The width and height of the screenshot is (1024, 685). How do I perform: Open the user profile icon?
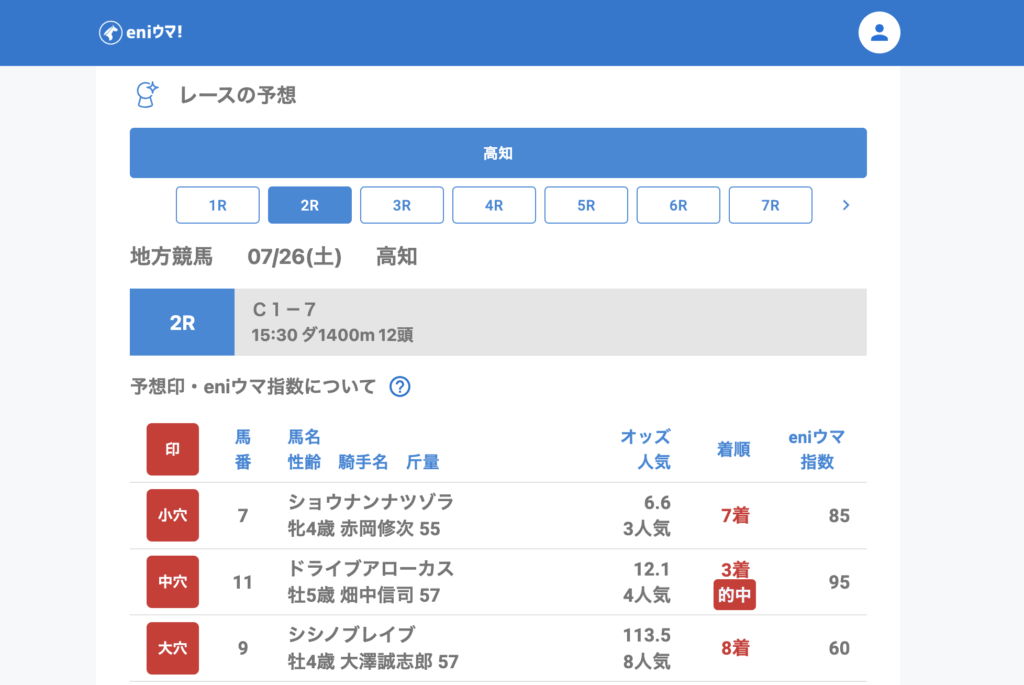[879, 33]
